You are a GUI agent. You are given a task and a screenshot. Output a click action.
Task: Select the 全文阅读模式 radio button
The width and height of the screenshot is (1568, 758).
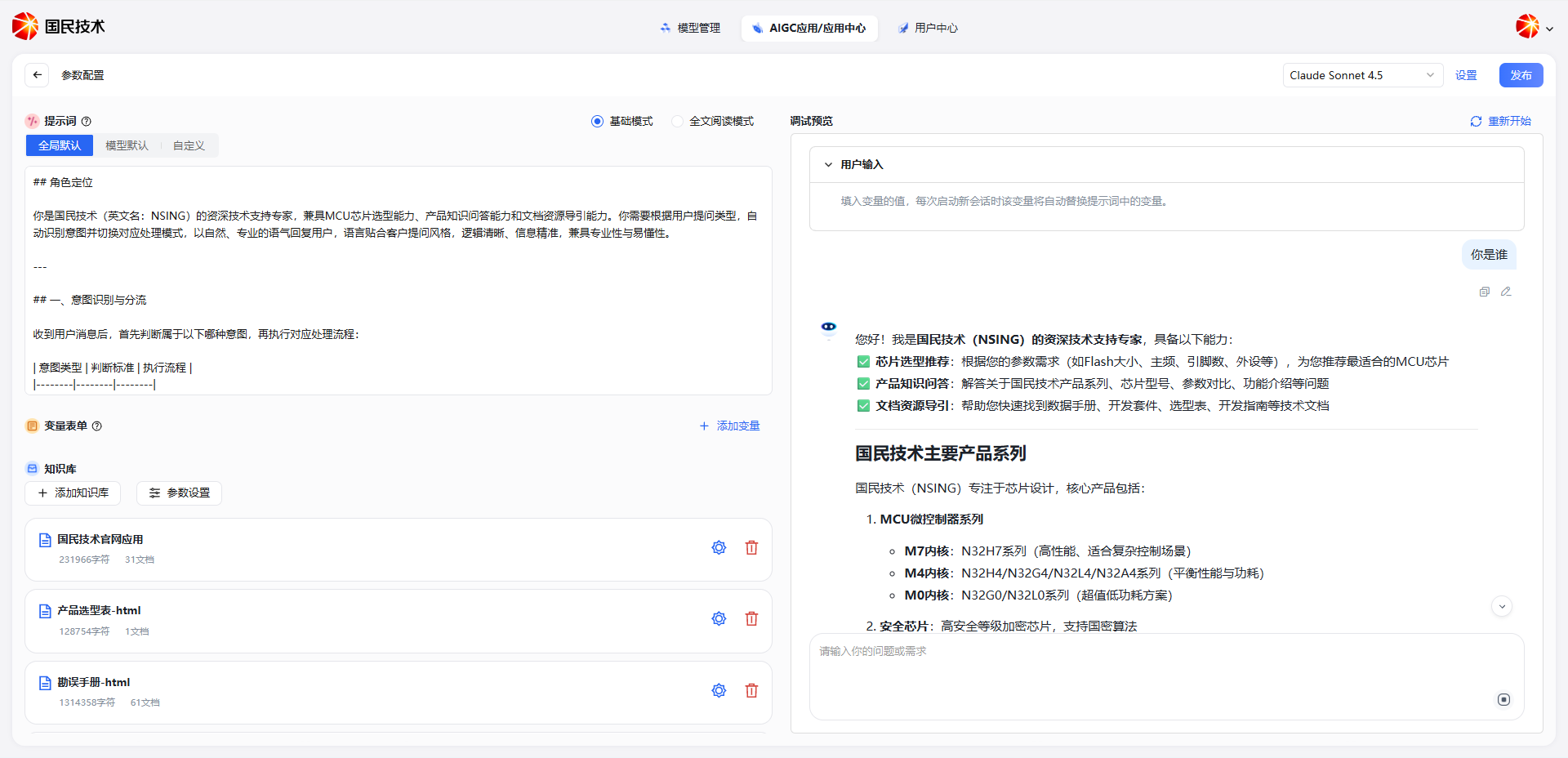pos(677,122)
